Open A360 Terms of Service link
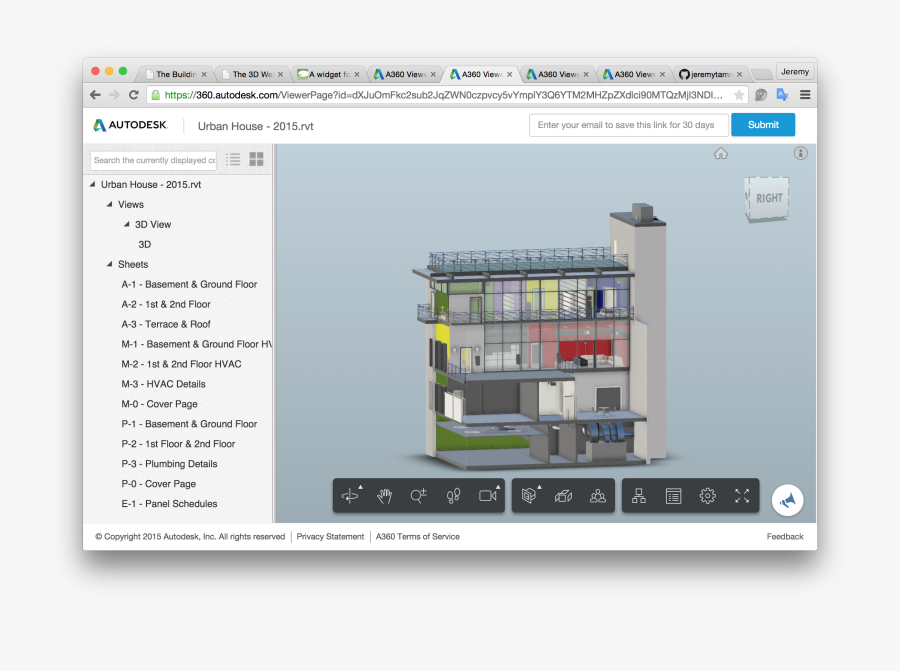The height and width of the screenshot is (671, 900). pyautogui.click(x=417, y=536)
